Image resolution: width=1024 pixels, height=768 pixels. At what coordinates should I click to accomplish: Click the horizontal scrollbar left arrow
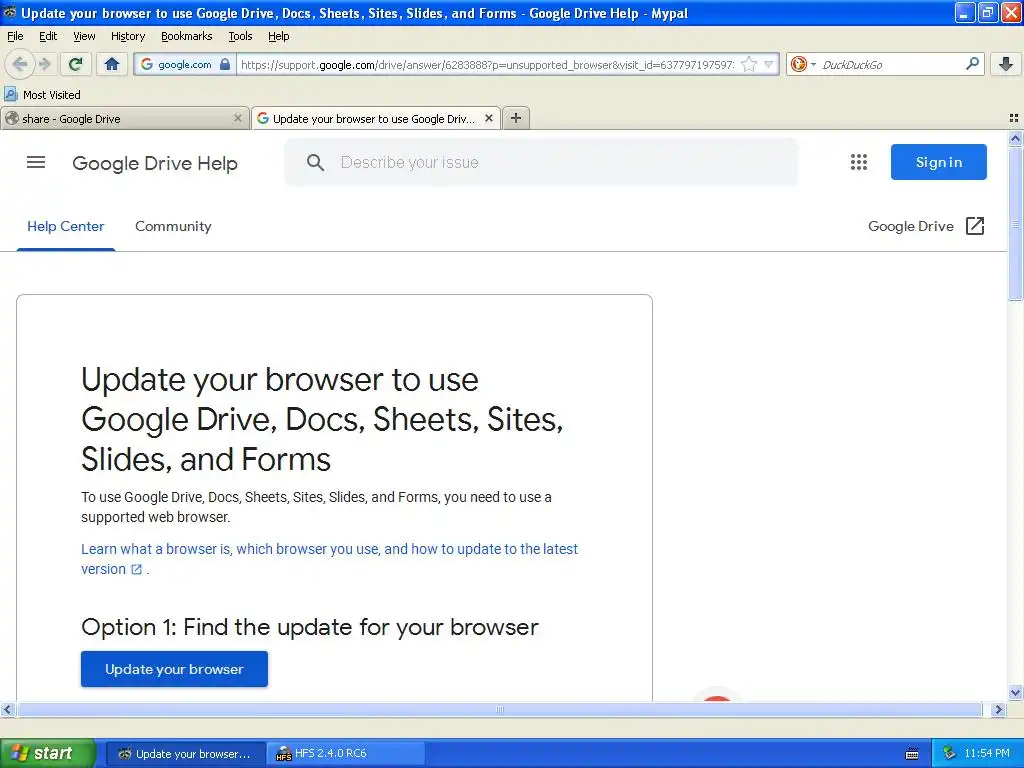coord(7,709)
